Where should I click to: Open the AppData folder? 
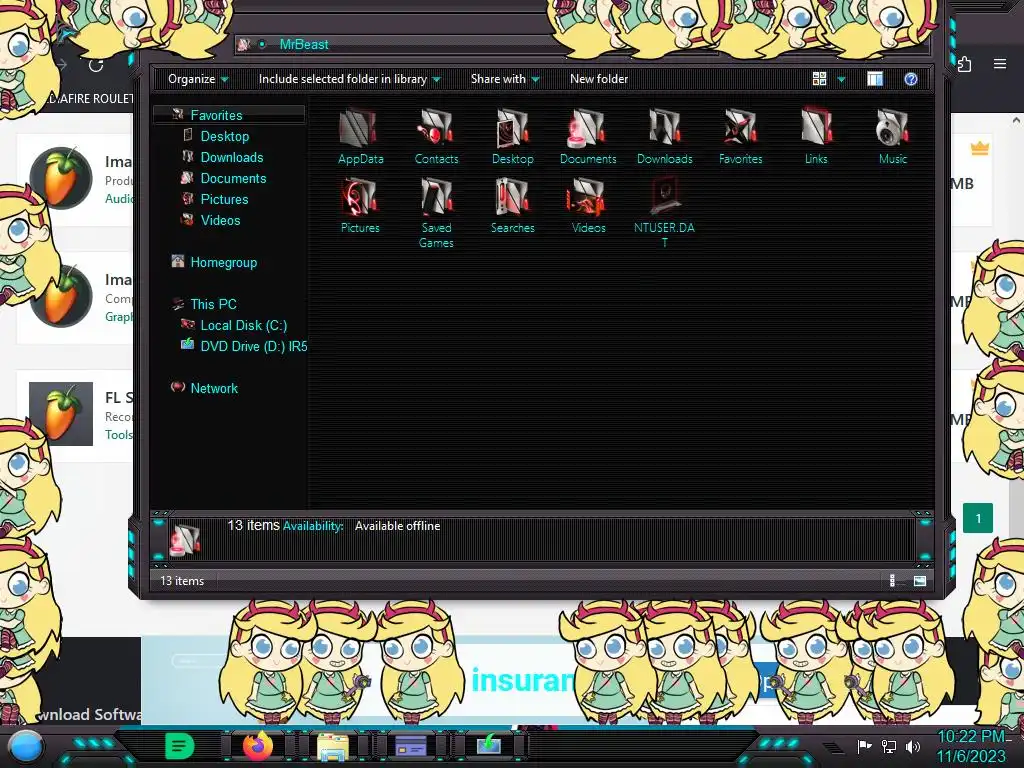coord(360,136)
